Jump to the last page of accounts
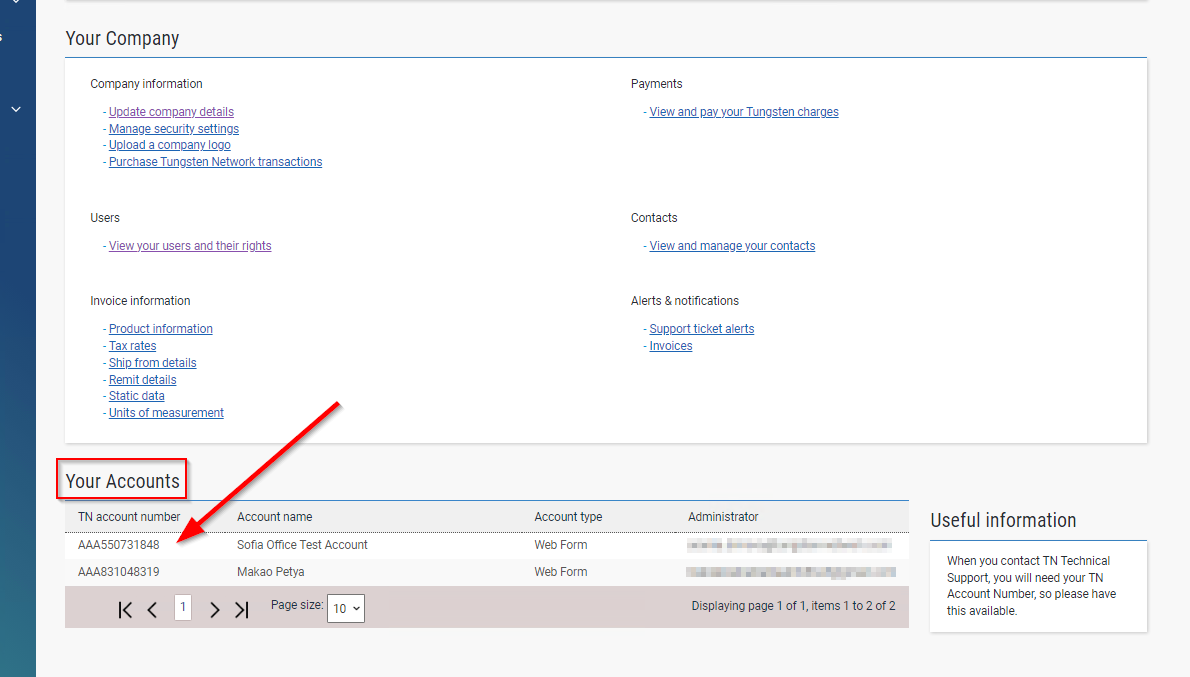Viewport: 1190px width, 677px height. (x=241, y=608)
